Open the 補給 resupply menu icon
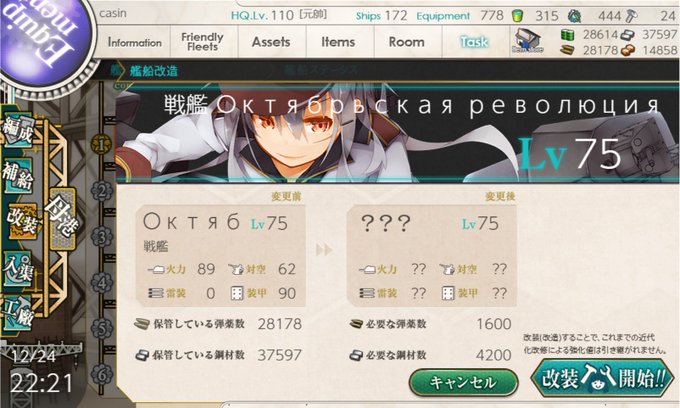Screen dimensions: 680x408 18,176
